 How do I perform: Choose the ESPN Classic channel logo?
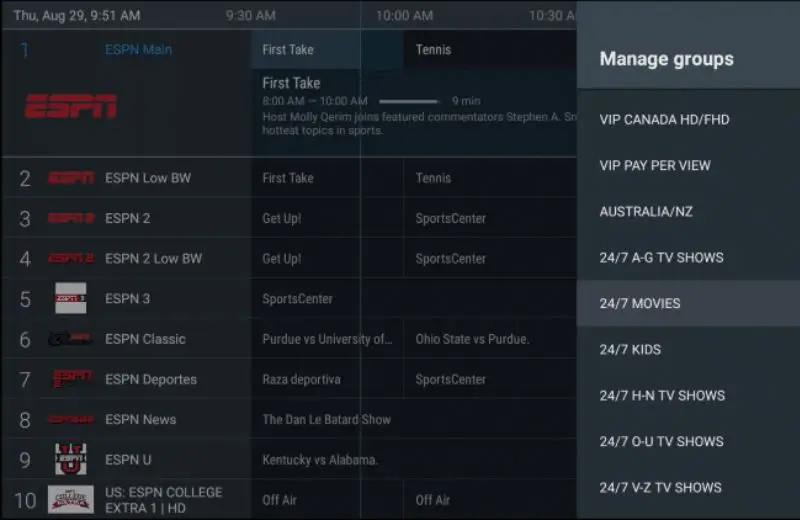(71, 339)
